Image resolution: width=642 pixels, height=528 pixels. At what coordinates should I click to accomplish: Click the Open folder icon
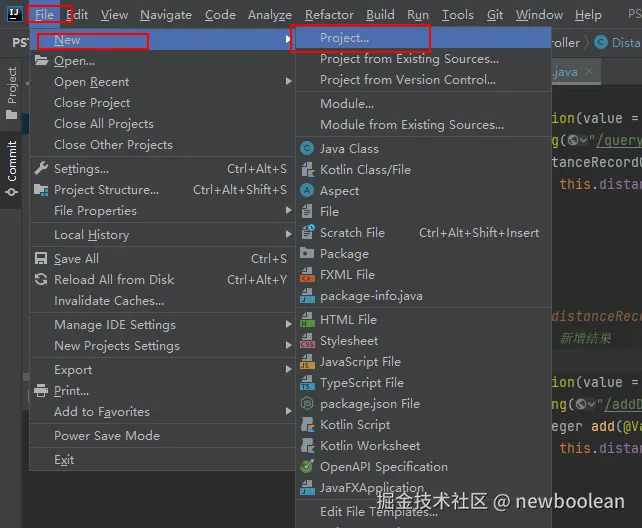[41, 61]
